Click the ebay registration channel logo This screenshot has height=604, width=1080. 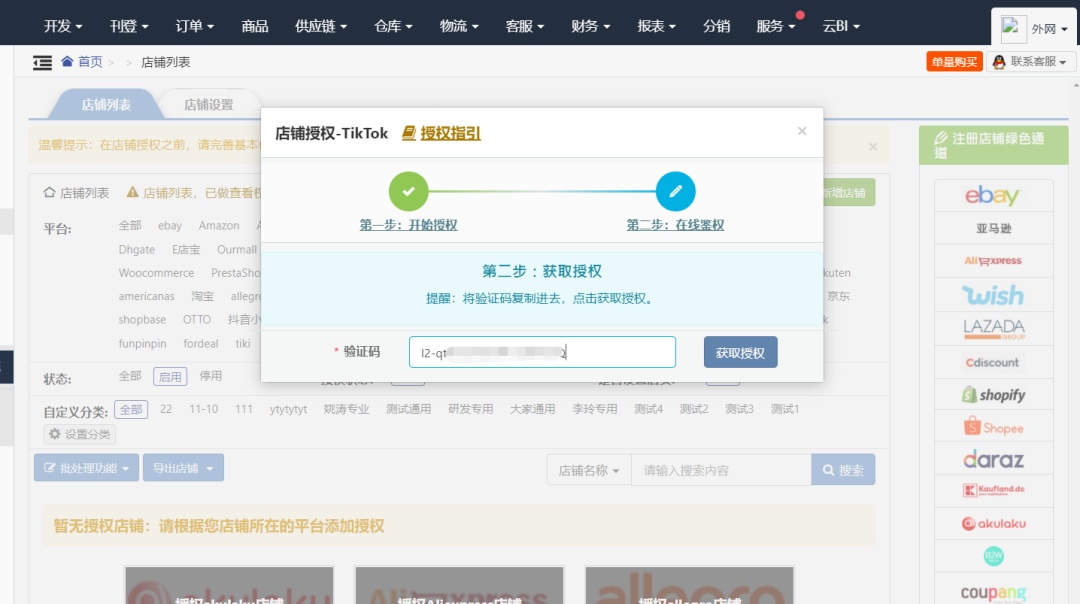(x=992, y=194)
